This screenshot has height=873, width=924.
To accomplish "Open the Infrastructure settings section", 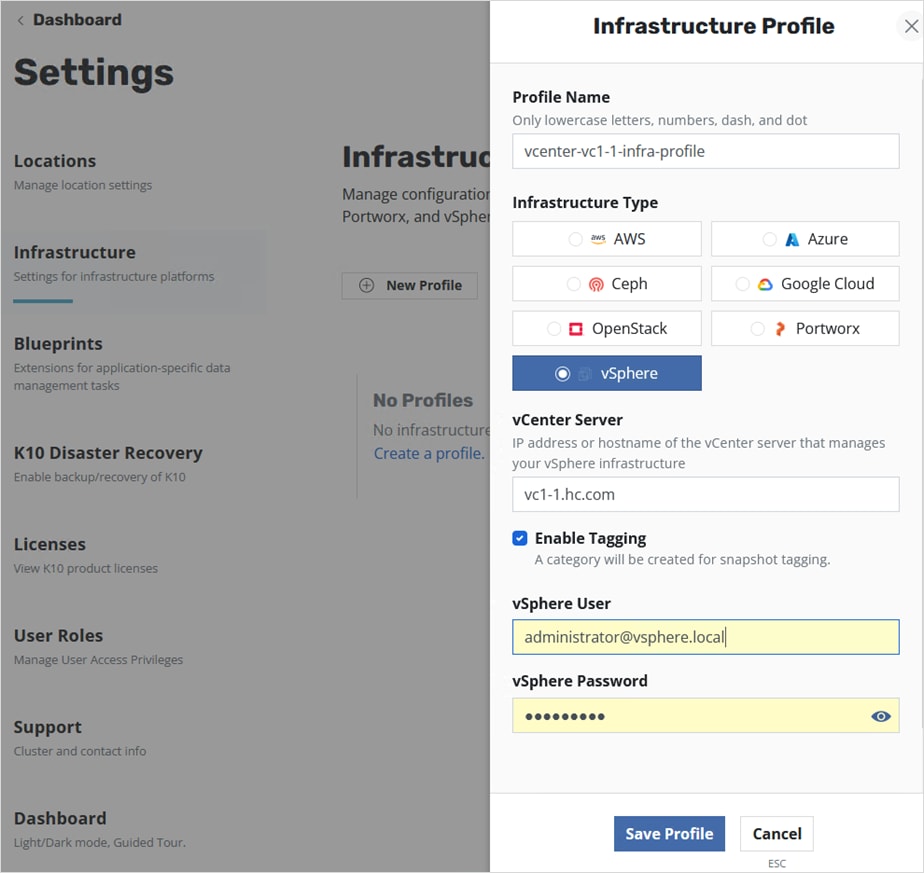I will [x=114, y=263].
